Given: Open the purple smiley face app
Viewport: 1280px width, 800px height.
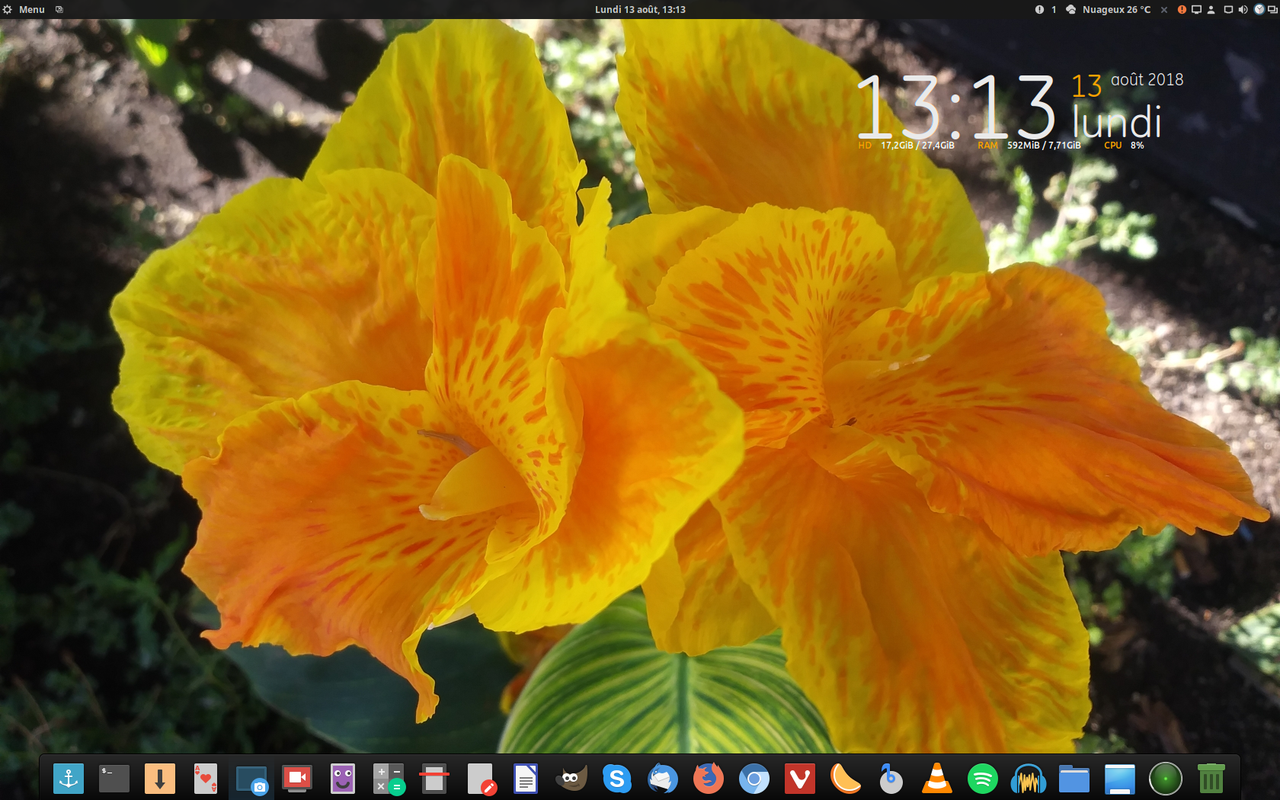Looking at the screenshot, I should click(x=343, y=778).
